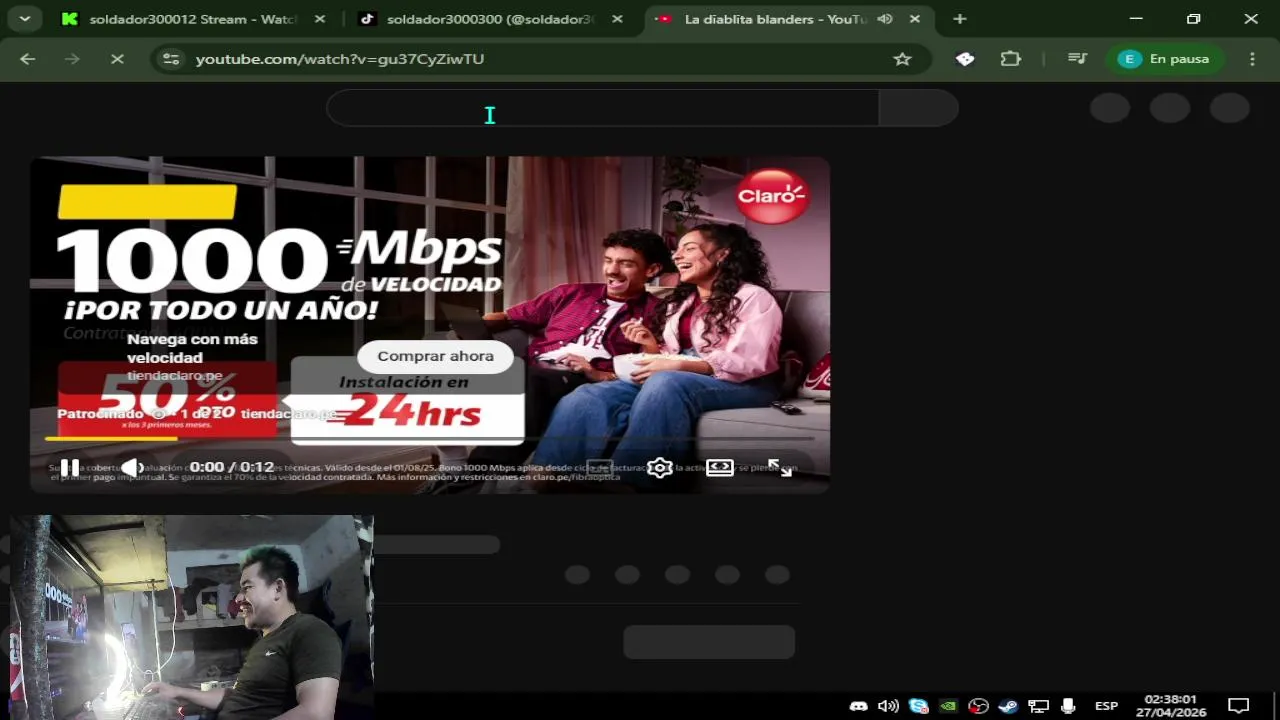Viewport: 1280px width, 720px height.
Task: Focus the YouTube search box
Action: point(603,108)
